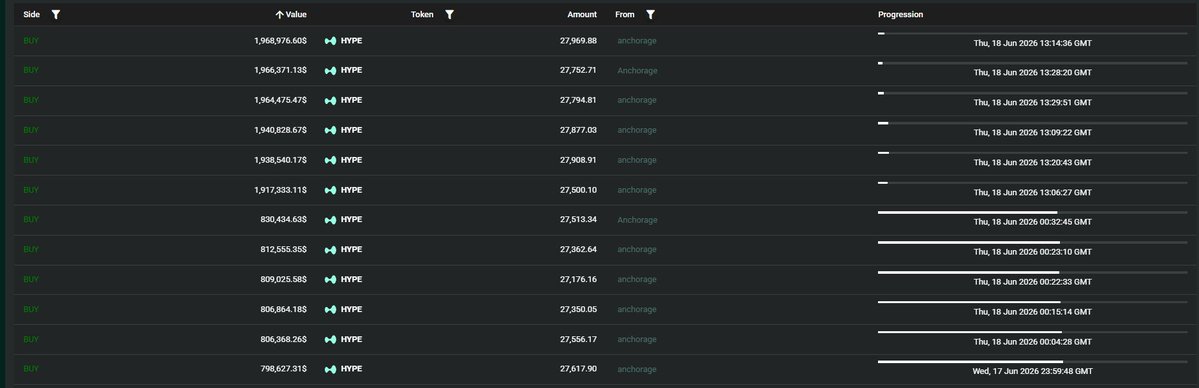Select amount 27,908.91
The image size is (1199, 388).
578,160
